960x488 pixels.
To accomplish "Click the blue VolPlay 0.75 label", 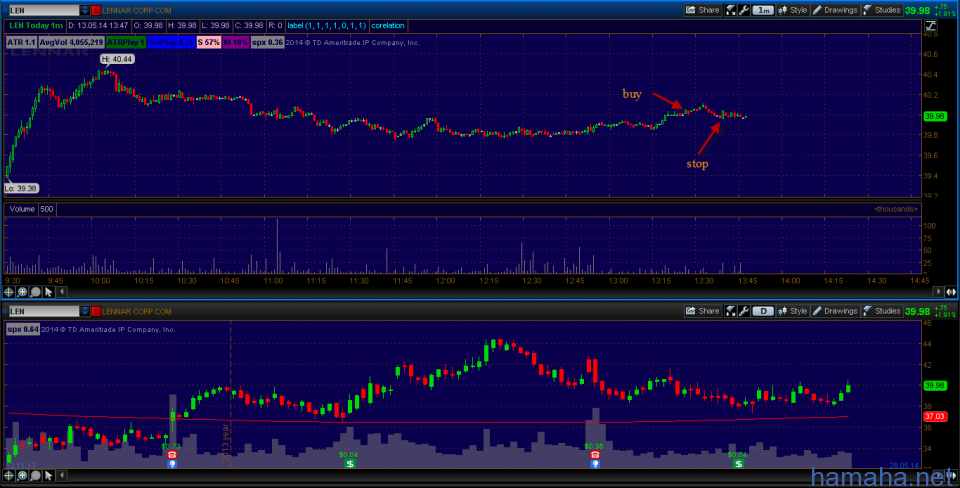I will pyautogui.click(x=171, y=42).
